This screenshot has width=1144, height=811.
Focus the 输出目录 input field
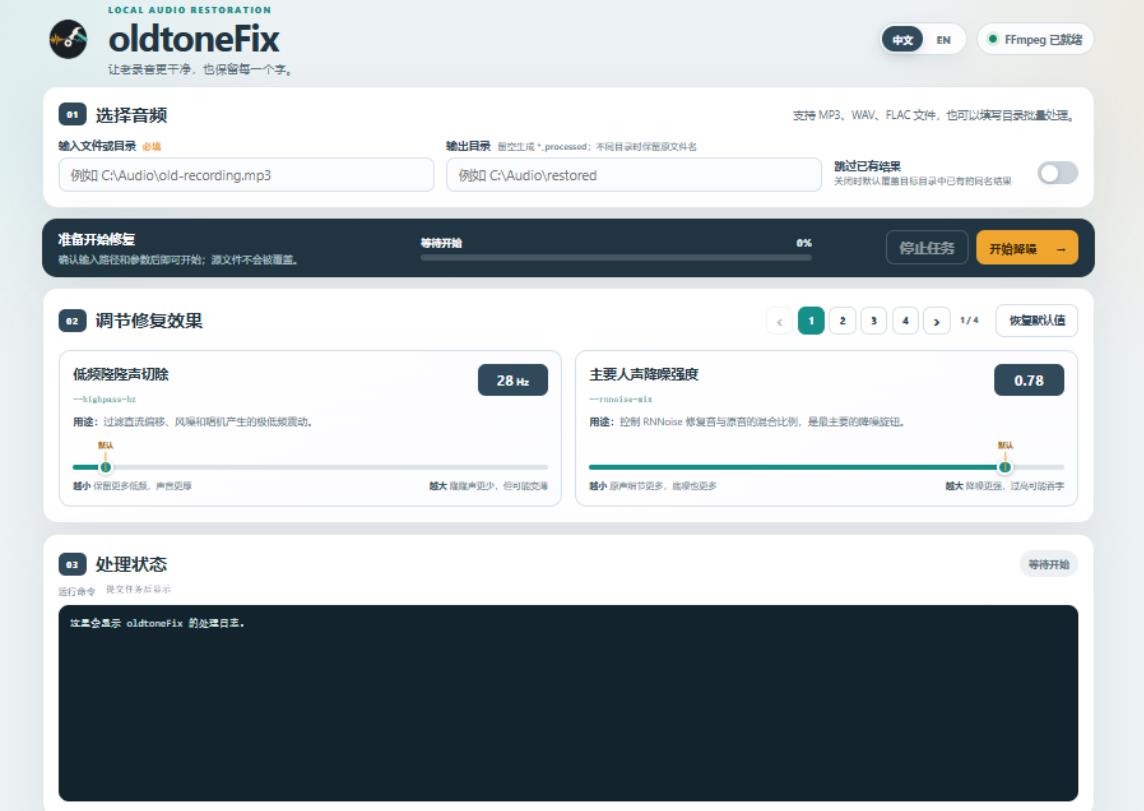(633, 175)
